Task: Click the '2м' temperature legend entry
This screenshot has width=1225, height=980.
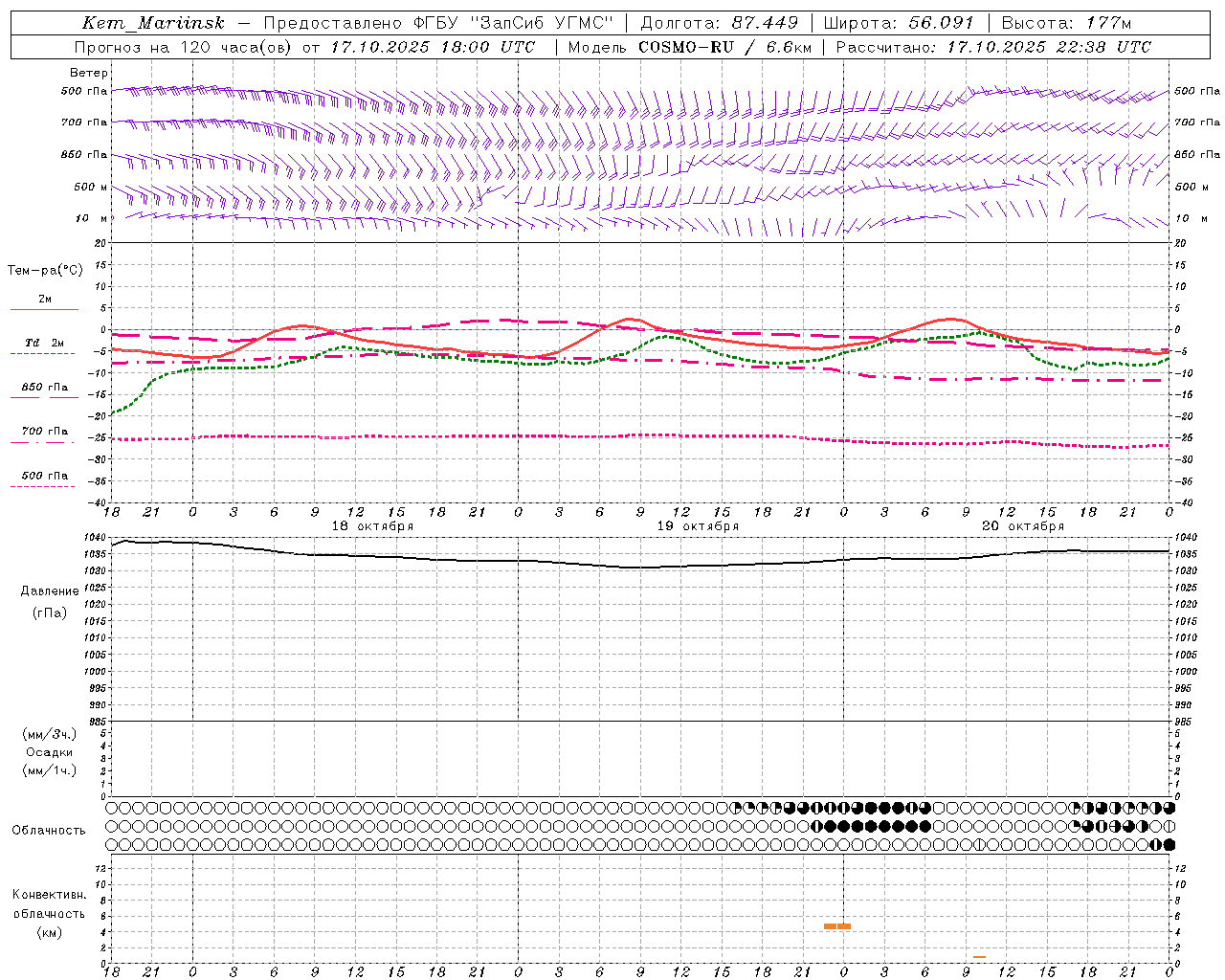Action: 45,299
